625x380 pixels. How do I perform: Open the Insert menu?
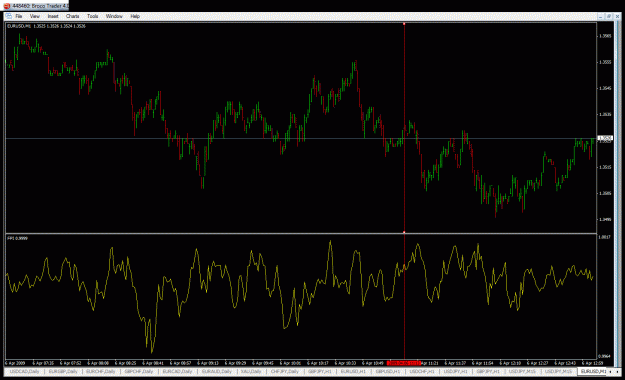click(x=53, y=16)
